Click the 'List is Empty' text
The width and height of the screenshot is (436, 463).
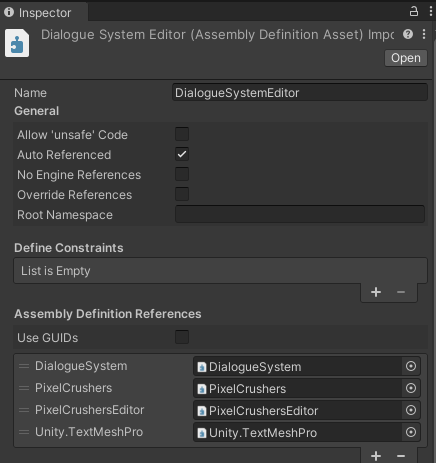point(56,271)
